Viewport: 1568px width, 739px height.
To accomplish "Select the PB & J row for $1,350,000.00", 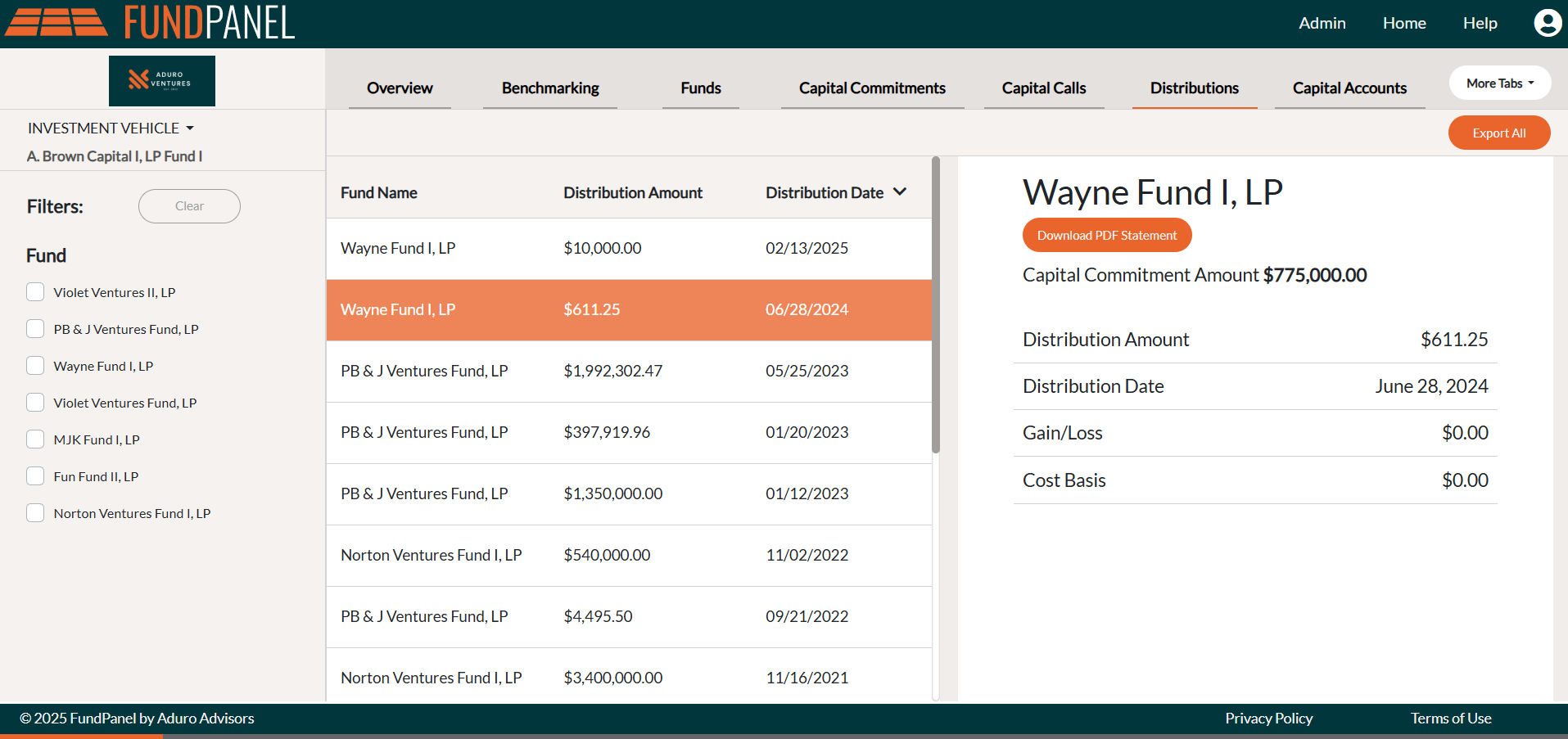I will [629, 494].
